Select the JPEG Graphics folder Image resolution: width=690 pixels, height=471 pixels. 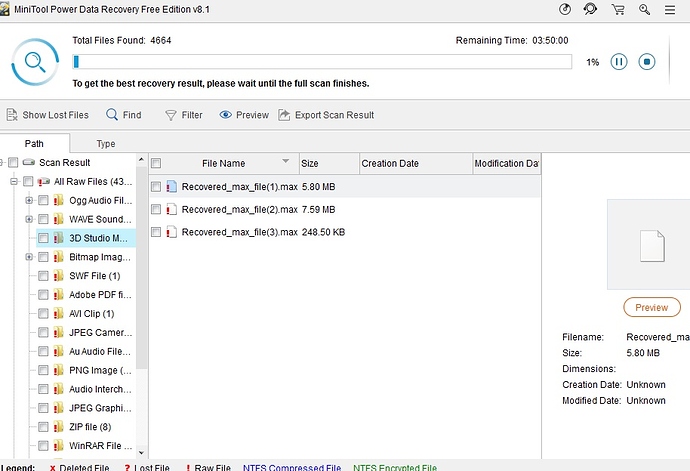[100, 408]
